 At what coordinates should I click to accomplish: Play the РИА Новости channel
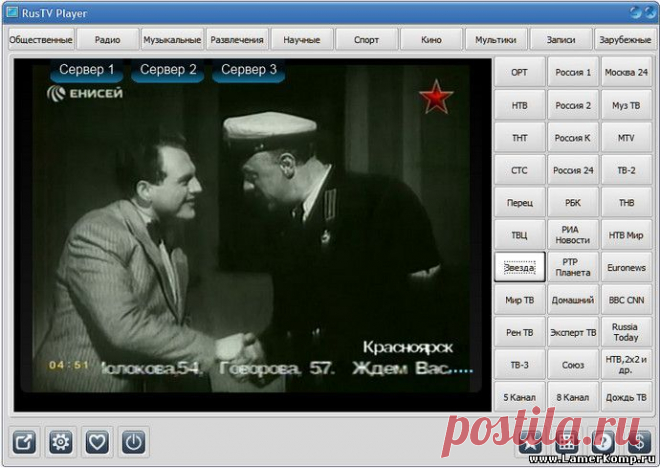(573, 235)
